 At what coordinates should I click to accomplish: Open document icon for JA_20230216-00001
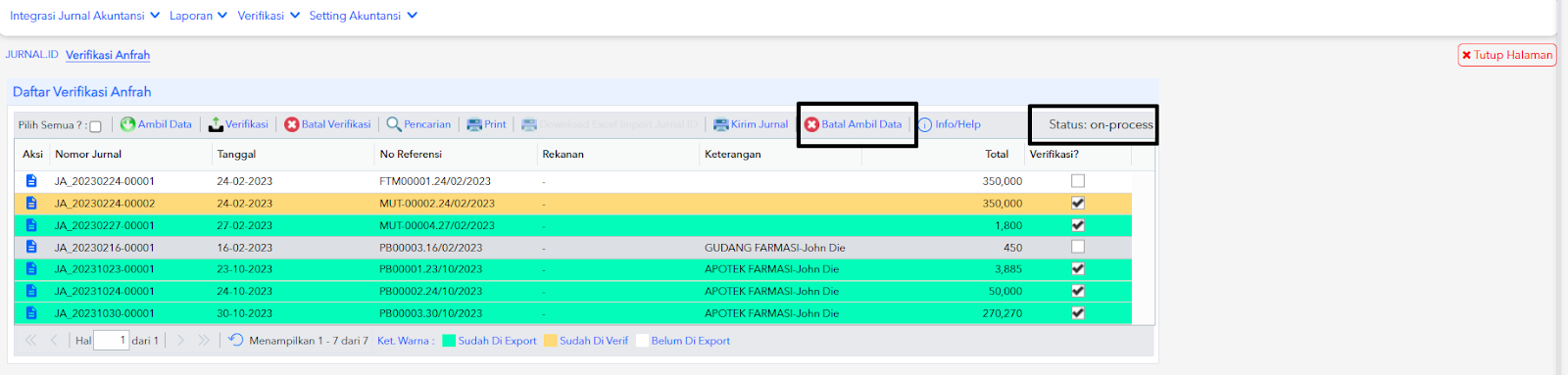[31, 248]
